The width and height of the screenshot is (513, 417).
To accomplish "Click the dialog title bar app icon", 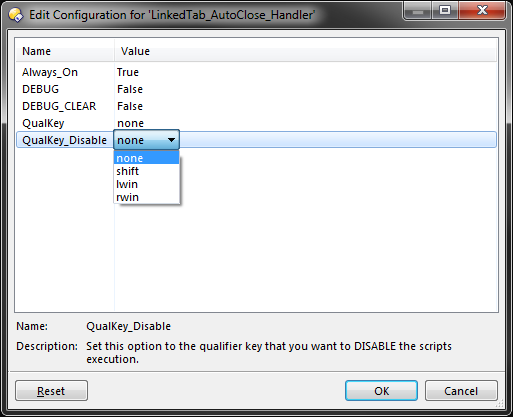I will coord(16,15).
